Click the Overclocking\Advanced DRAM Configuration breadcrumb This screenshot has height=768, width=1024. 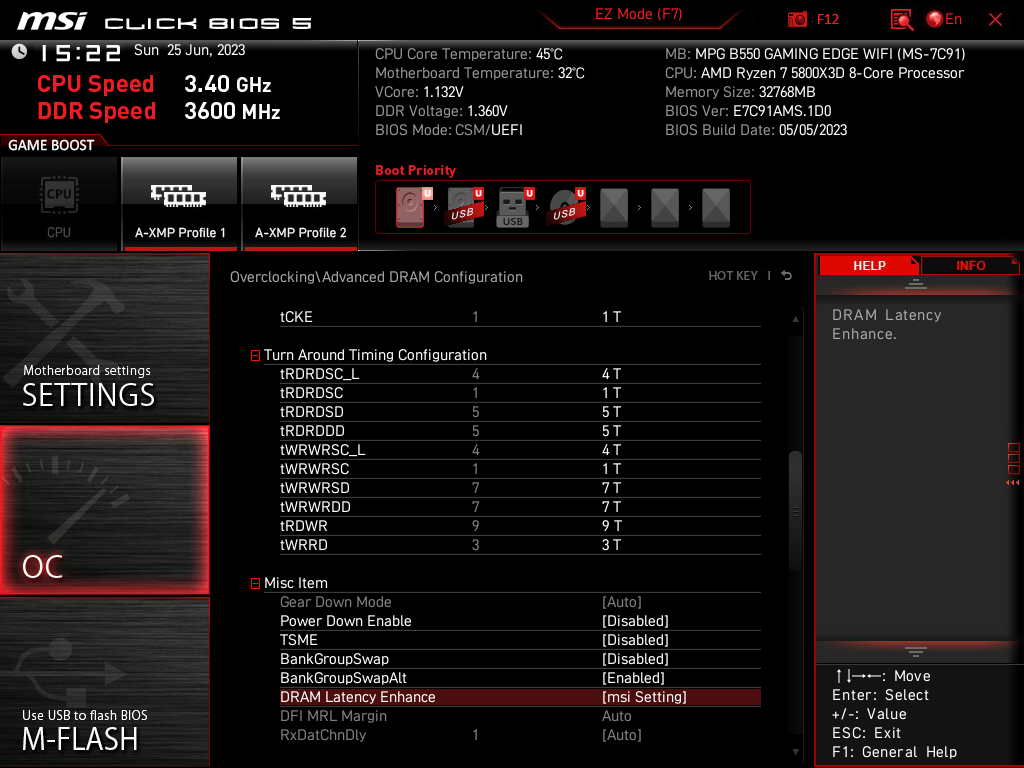(x=376, y=277)
